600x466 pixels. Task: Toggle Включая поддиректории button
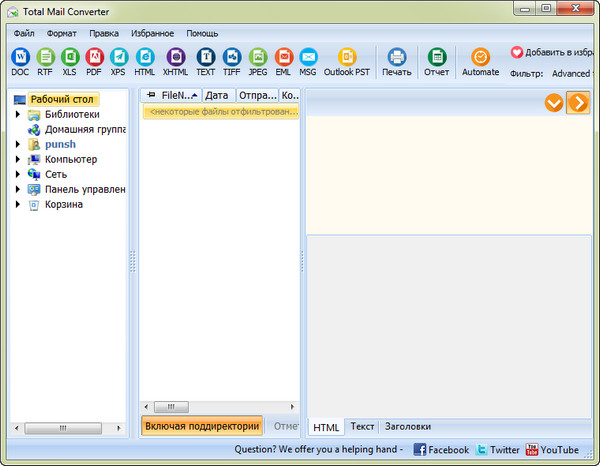click(202, 426)
